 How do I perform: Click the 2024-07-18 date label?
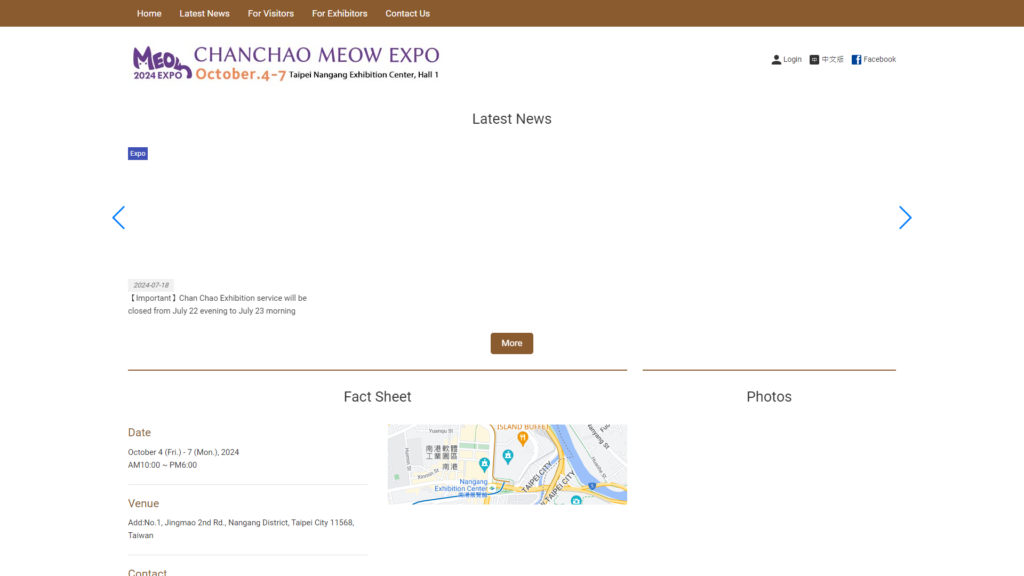tap(151, 285)
